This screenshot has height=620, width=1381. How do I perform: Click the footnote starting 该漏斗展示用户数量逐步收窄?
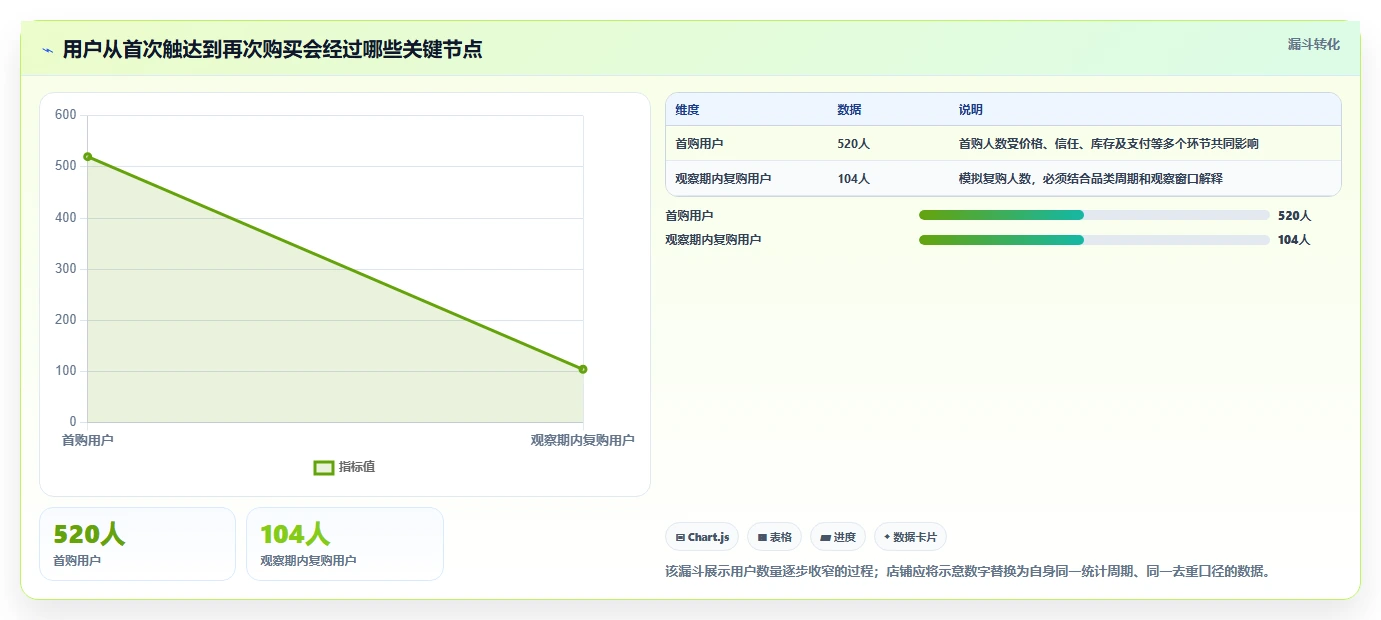[x=967, y=572]
